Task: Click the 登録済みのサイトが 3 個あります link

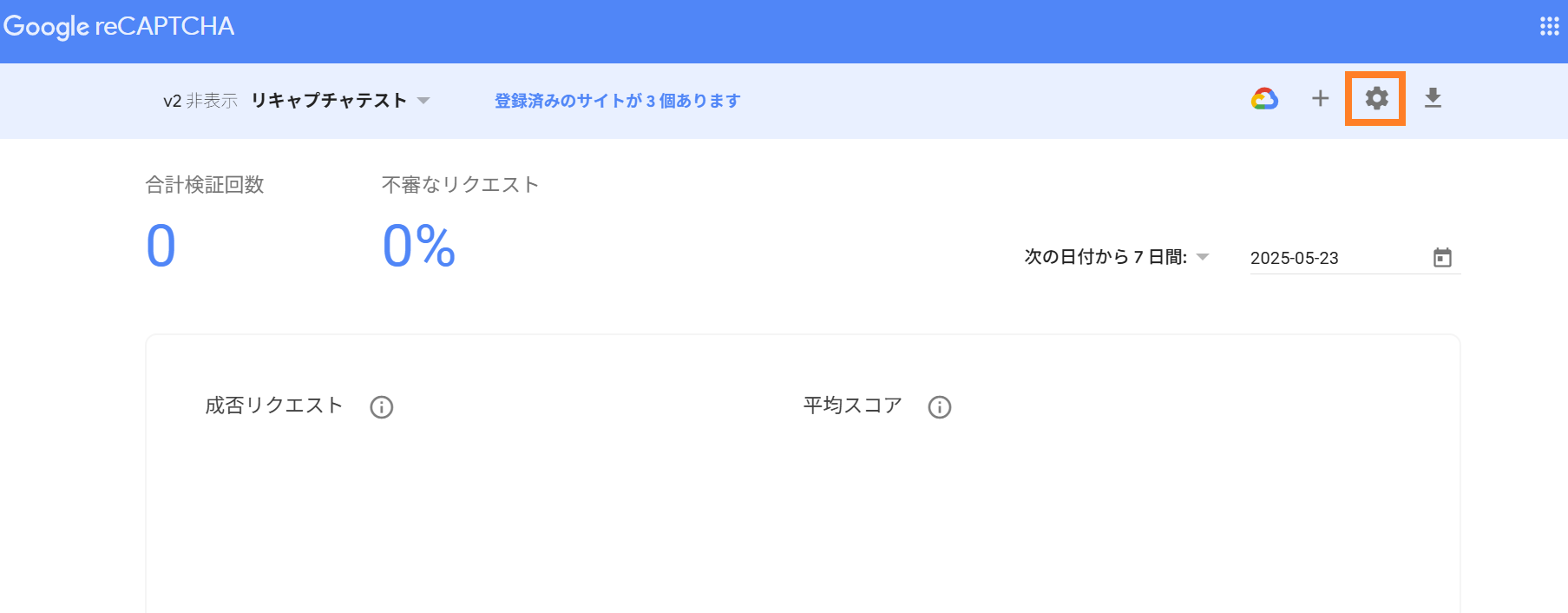Action: click(617, 101)
